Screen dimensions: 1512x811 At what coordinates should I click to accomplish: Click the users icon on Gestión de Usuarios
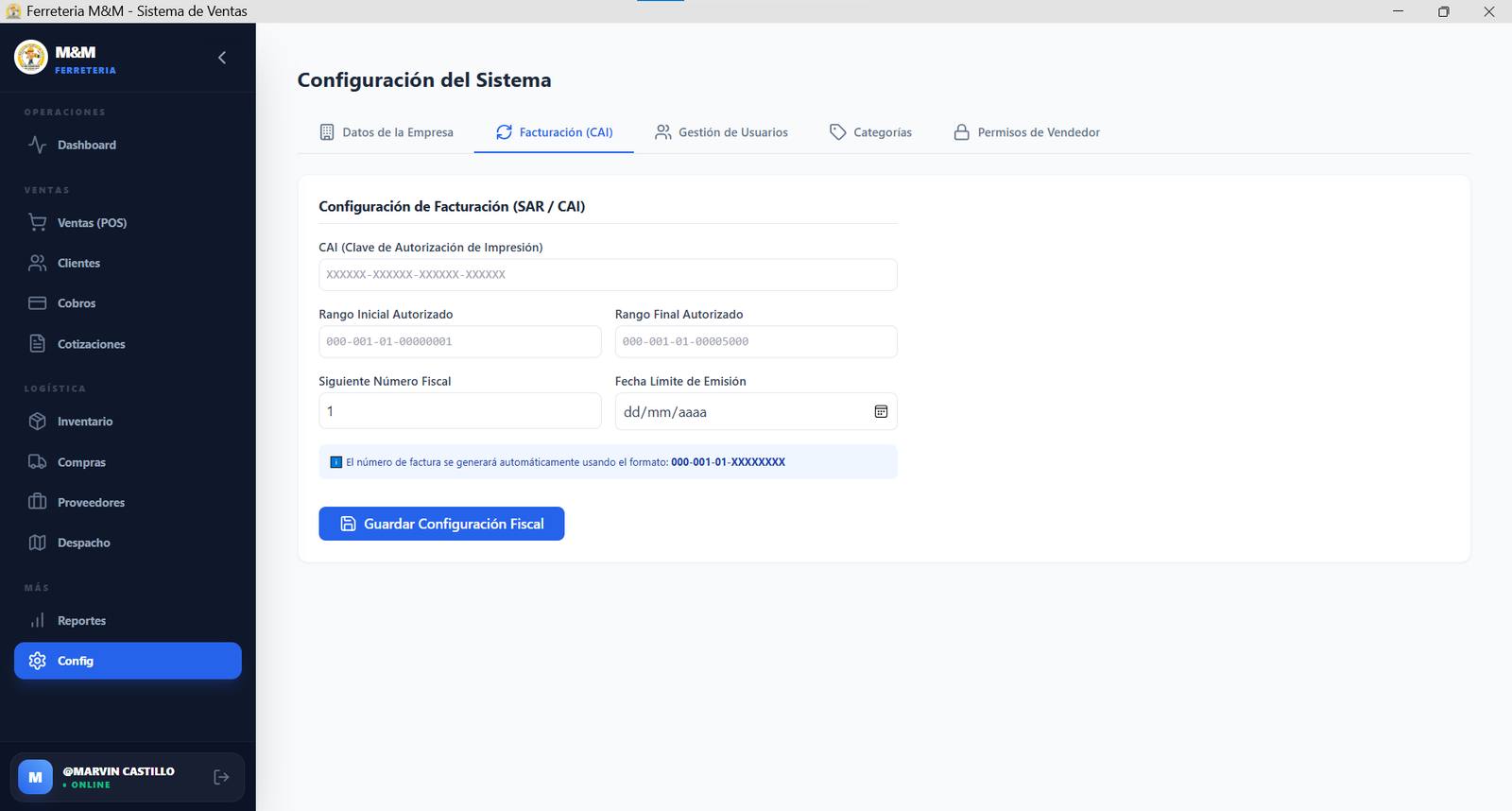tap(663, 132)
